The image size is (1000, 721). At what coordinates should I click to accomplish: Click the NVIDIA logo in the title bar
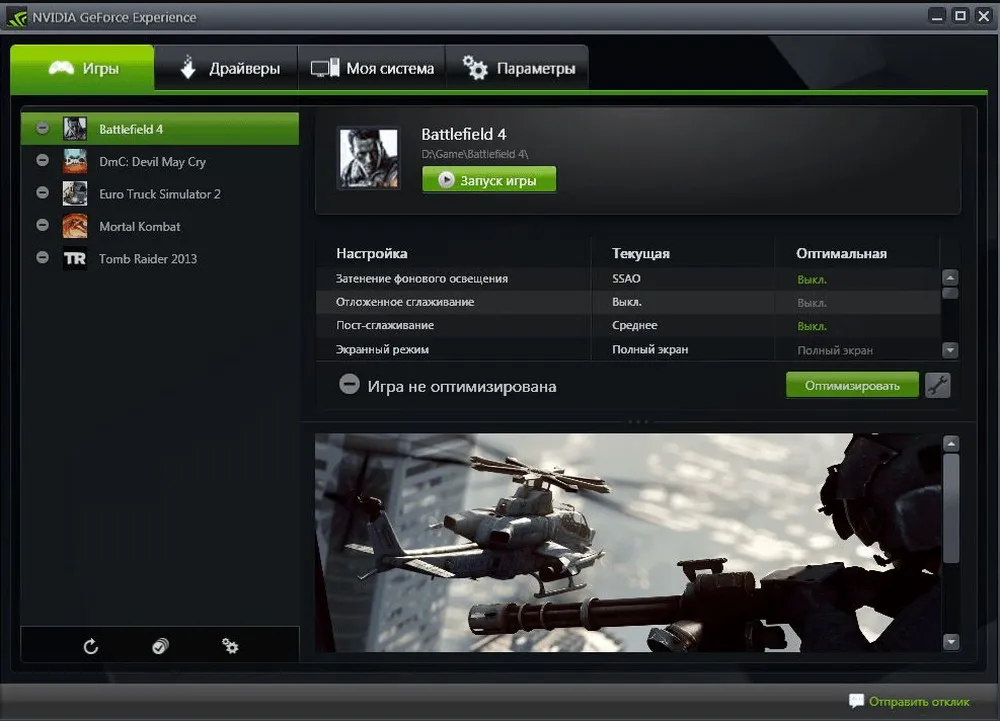click(17, 17)
